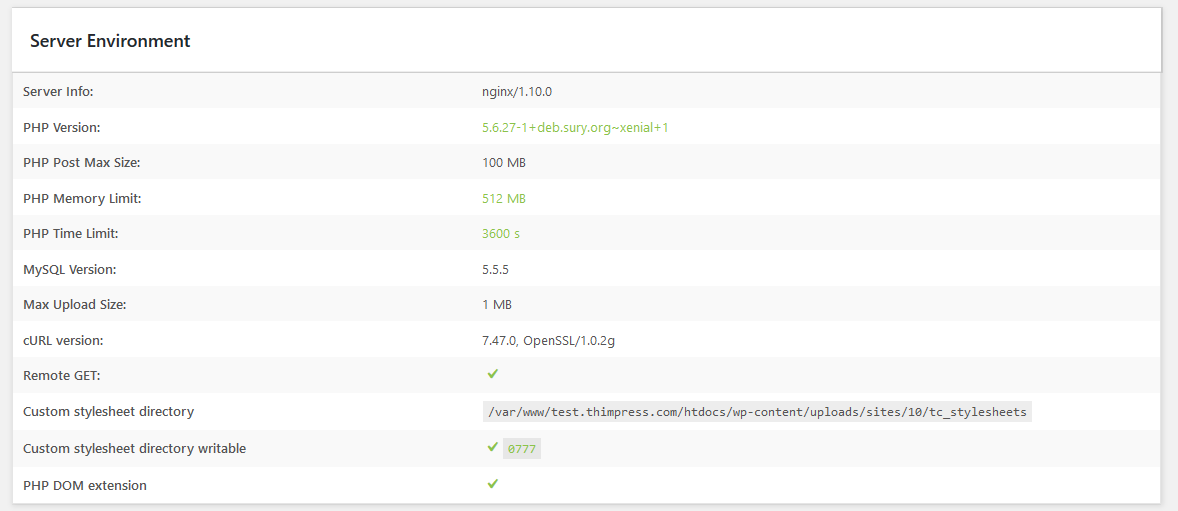Click the Remote GET green checkmark icon

(x=492, y=373)
